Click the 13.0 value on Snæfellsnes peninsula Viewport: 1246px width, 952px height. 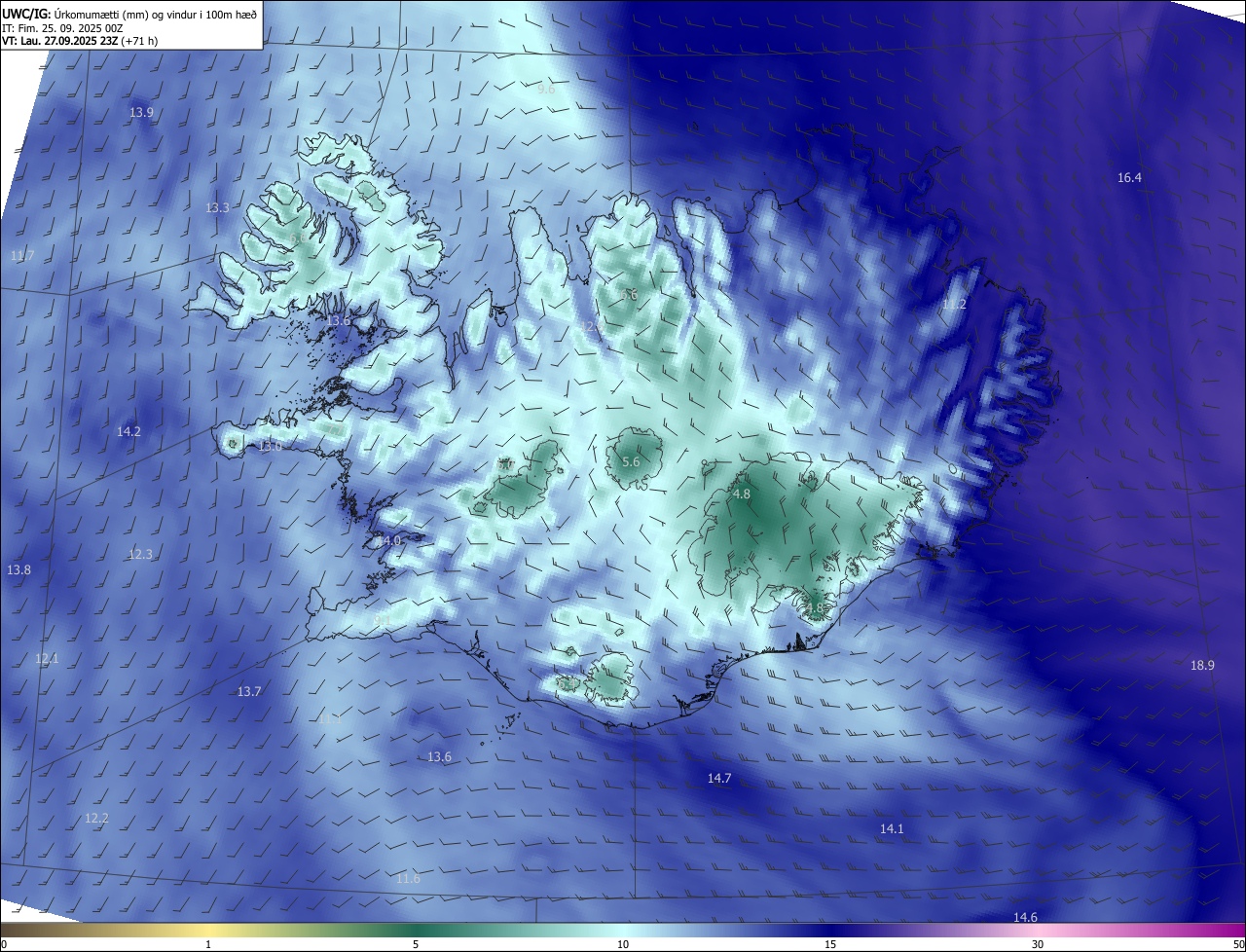point(270,446)
